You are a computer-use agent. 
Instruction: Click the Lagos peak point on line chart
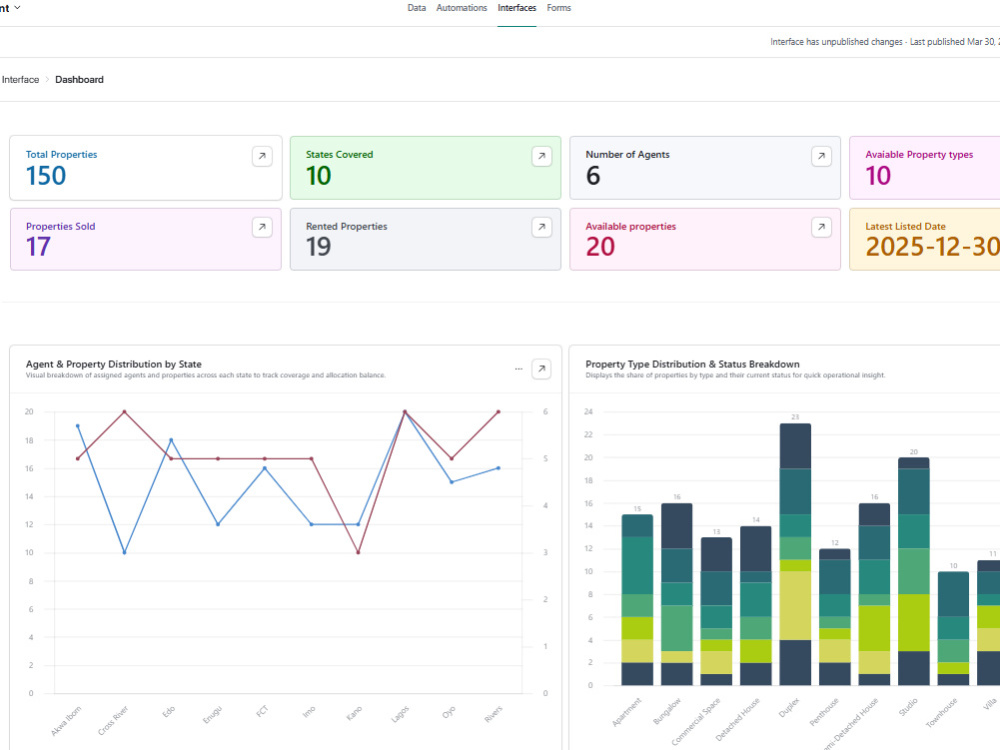click(405, 412)
